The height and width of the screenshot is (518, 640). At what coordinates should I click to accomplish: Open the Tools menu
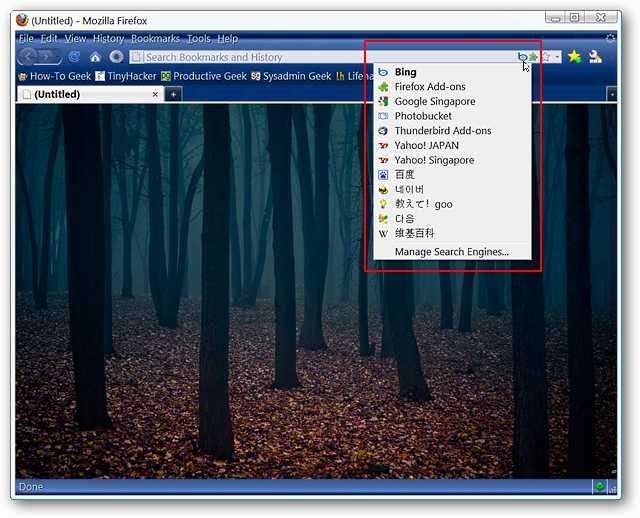click(x=198, y=38)
